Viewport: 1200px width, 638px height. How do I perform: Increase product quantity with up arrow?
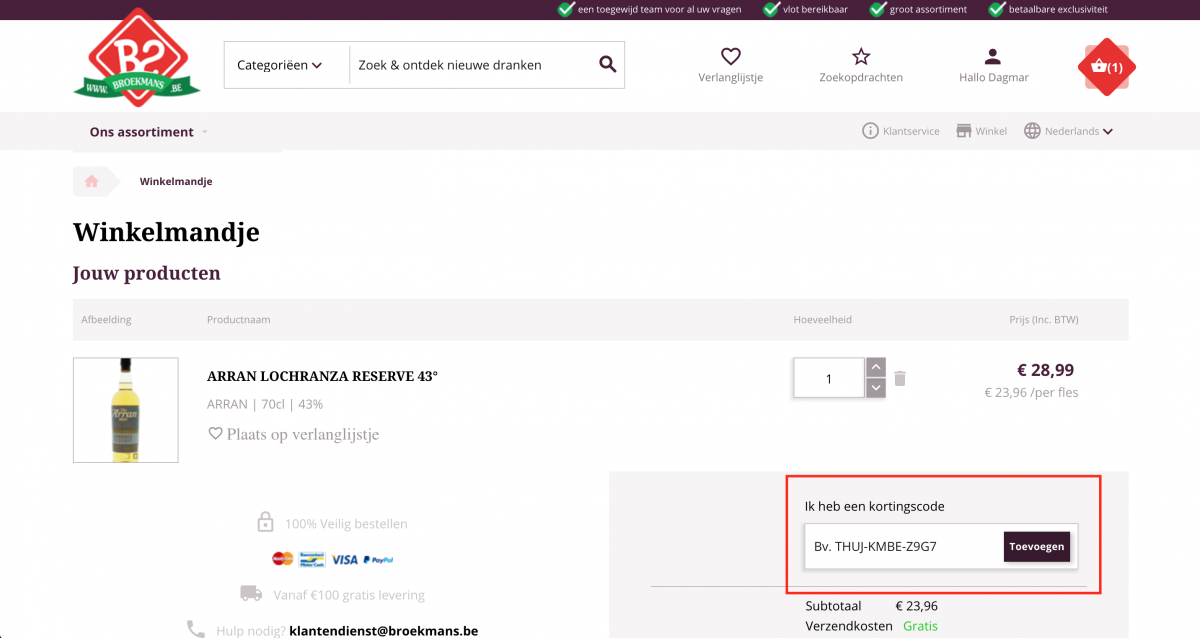coord(876,368)
